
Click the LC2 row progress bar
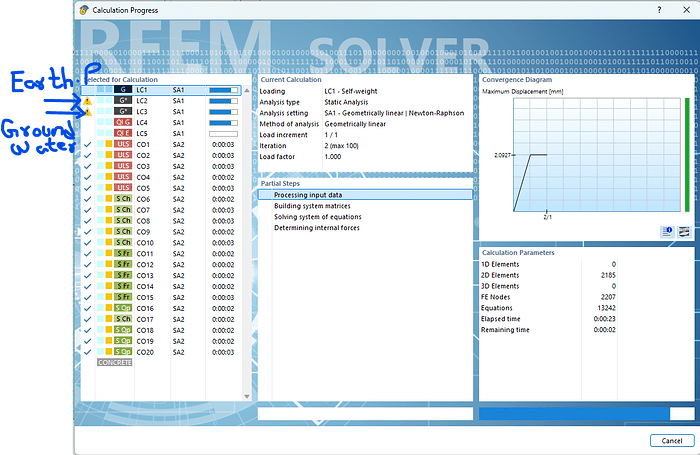coord(223,101)
